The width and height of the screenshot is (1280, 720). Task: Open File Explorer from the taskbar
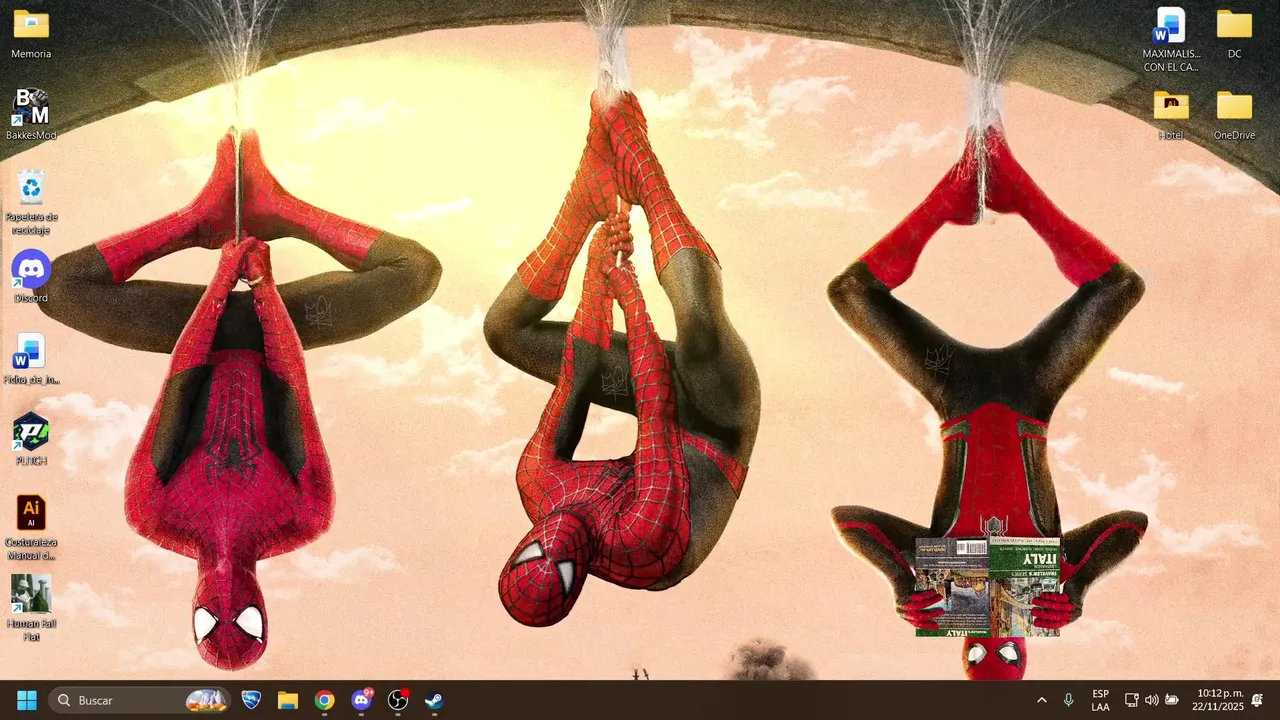click(x=288, y=700)
